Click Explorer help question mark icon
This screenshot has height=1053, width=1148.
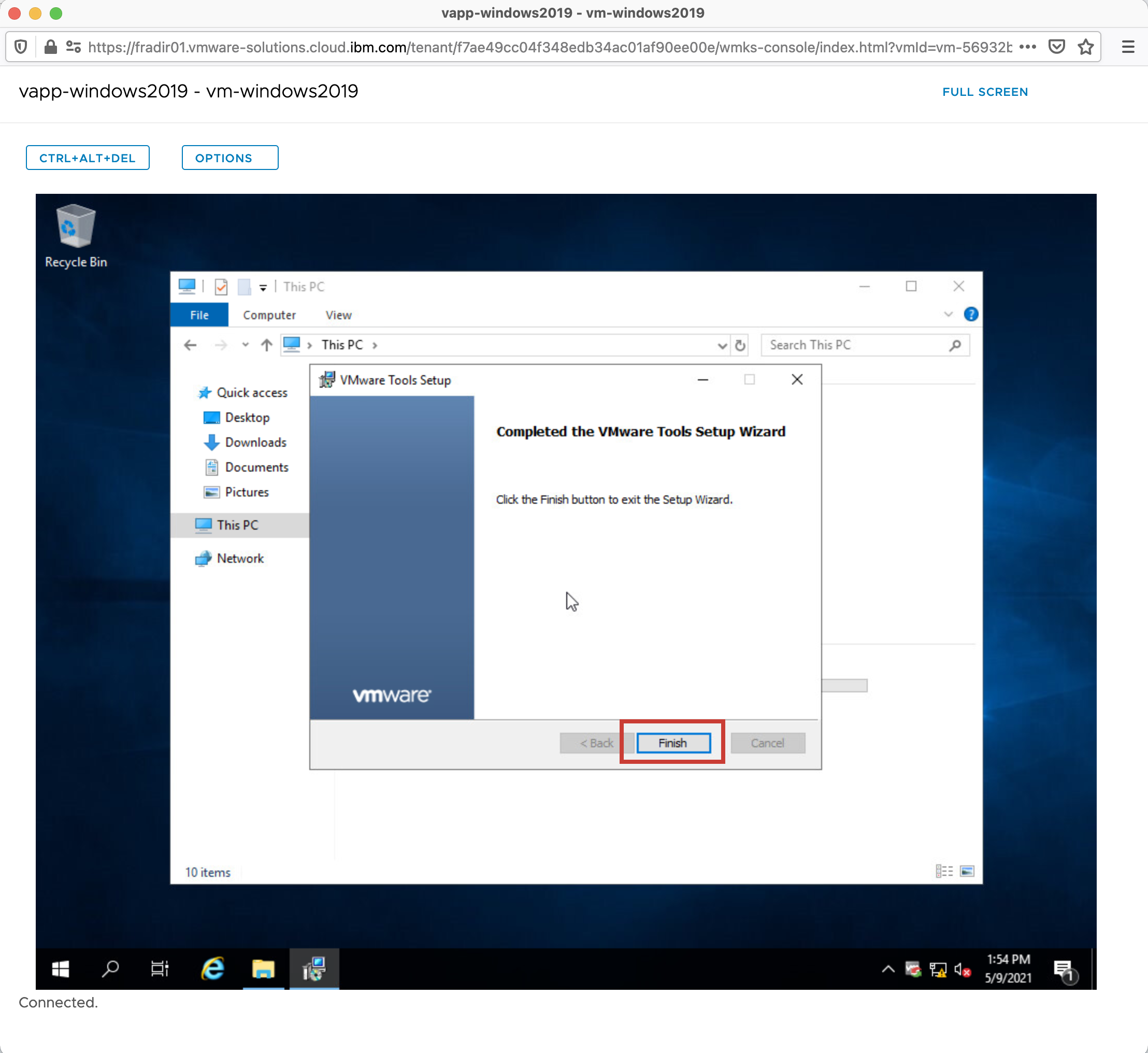pyautogui.click(x=971, y=315)
